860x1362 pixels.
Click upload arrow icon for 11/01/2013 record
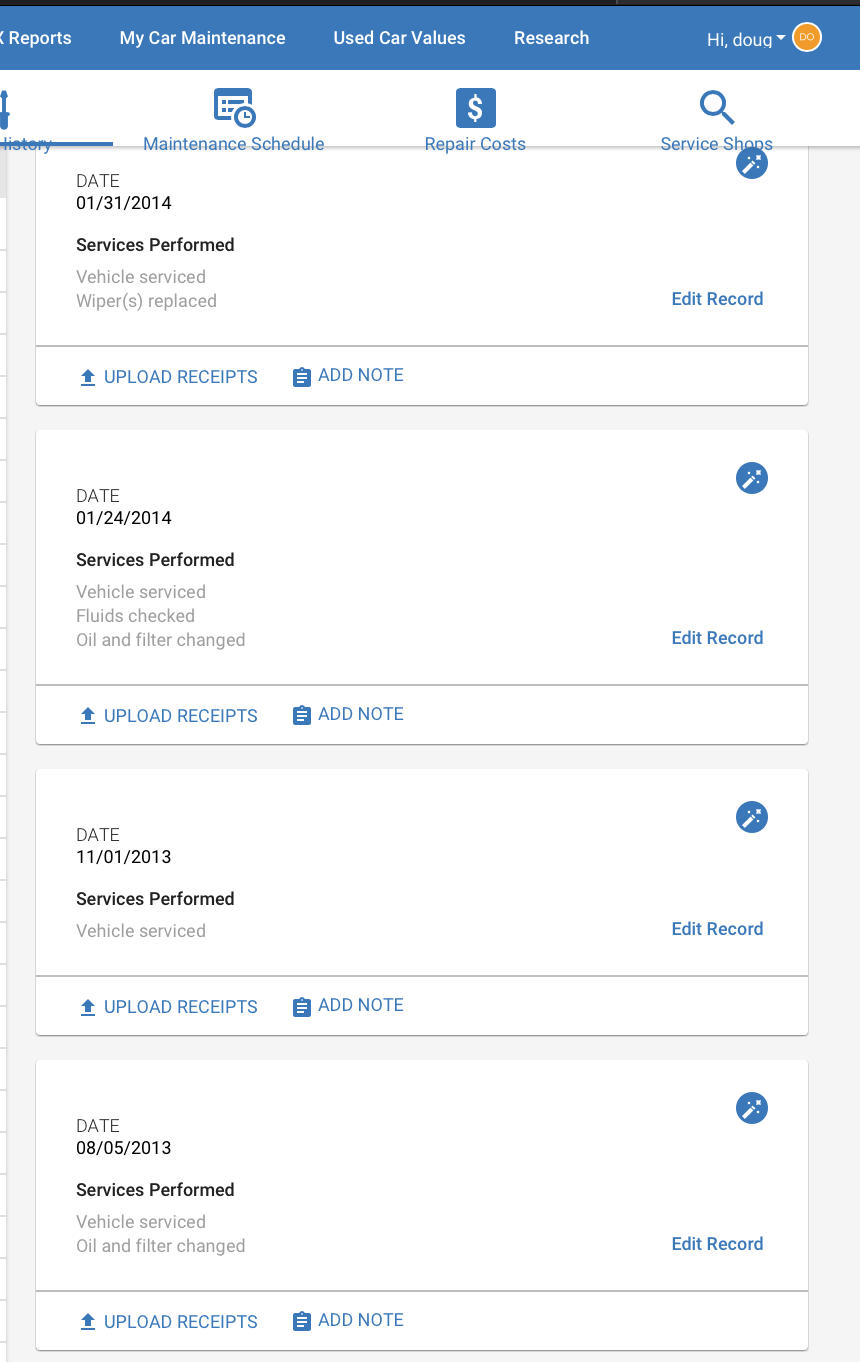[88, 1007]
